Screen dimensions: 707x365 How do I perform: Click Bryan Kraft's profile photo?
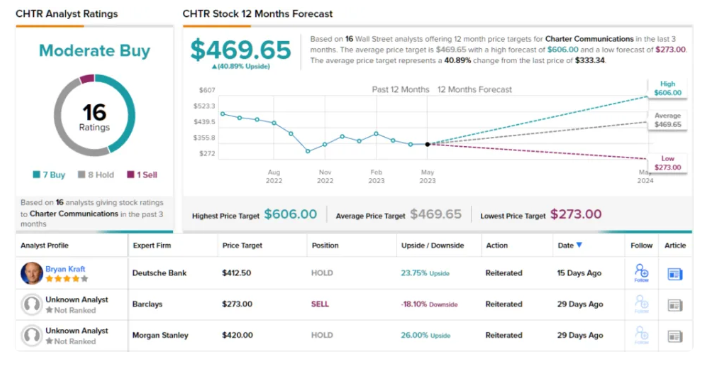(32, 273)
